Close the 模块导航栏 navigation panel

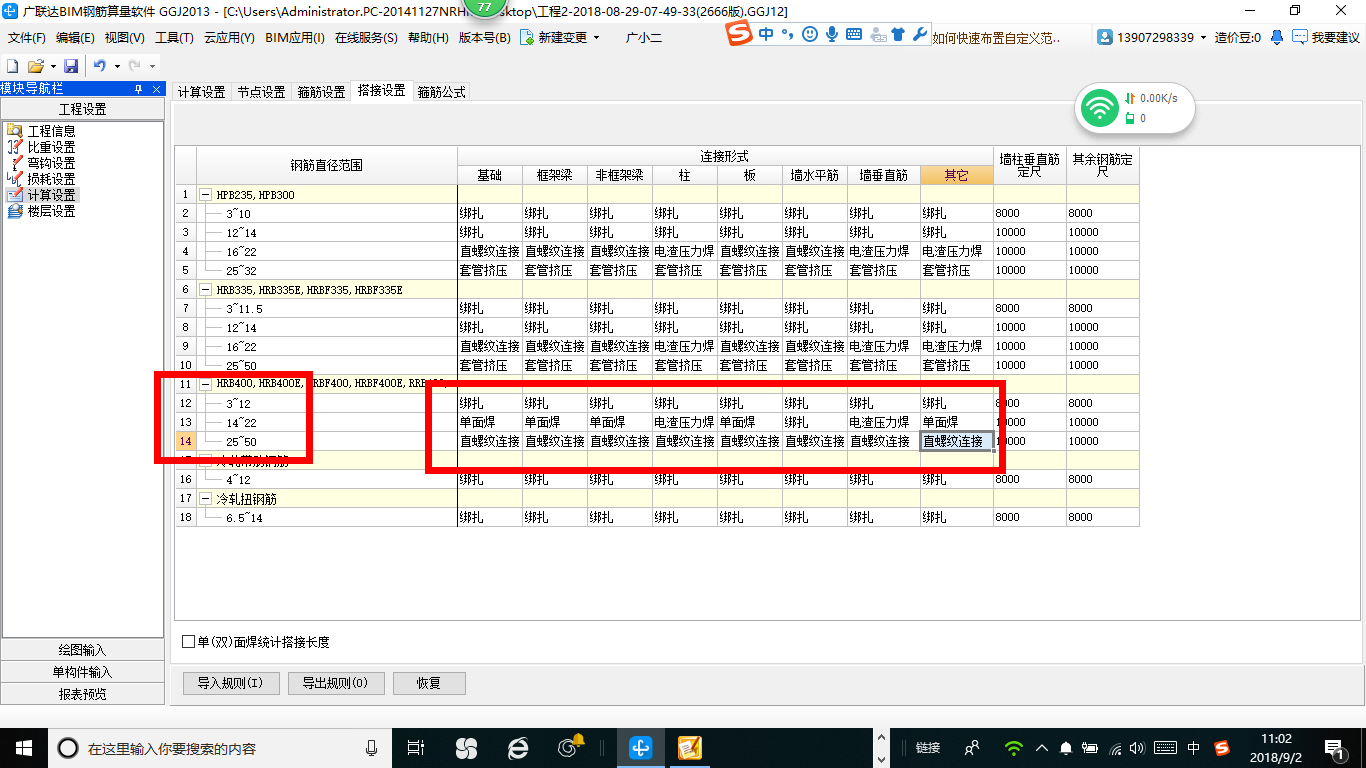157,89
